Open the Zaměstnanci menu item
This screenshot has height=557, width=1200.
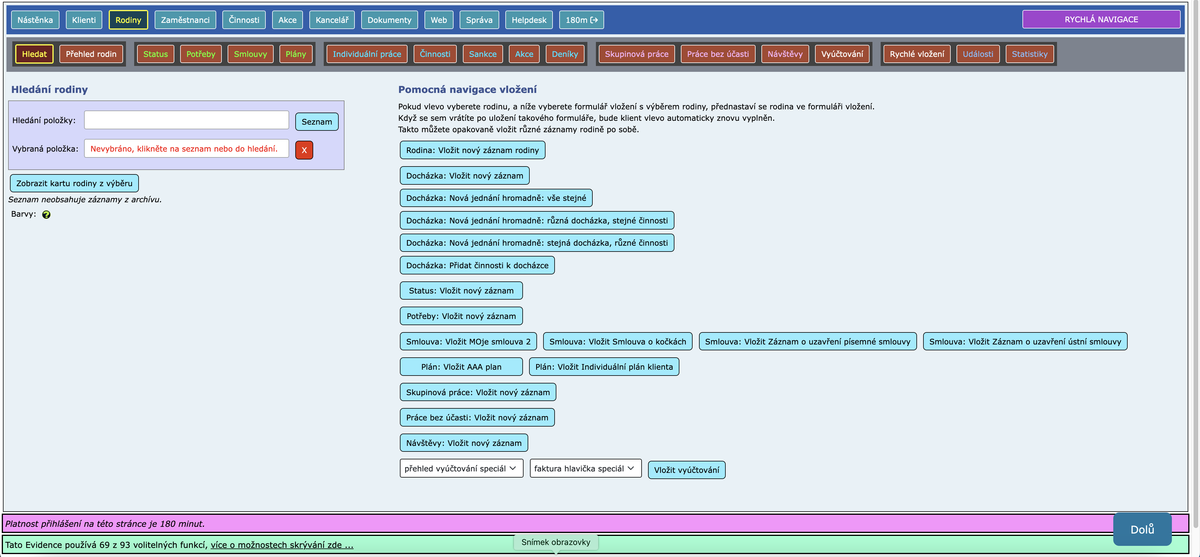pos(184,19)
